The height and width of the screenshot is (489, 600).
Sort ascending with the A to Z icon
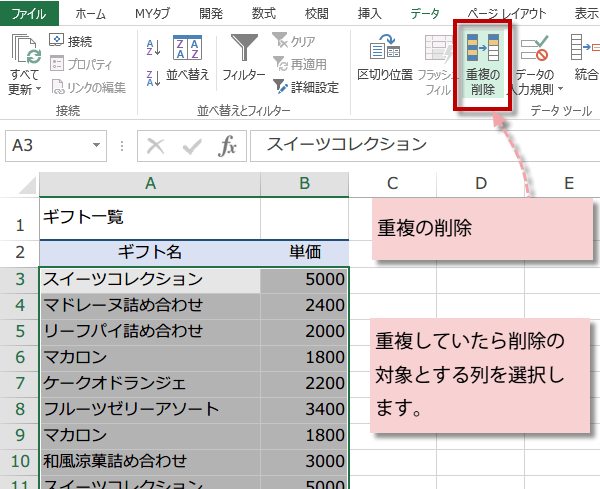click(x=153, y=48)
